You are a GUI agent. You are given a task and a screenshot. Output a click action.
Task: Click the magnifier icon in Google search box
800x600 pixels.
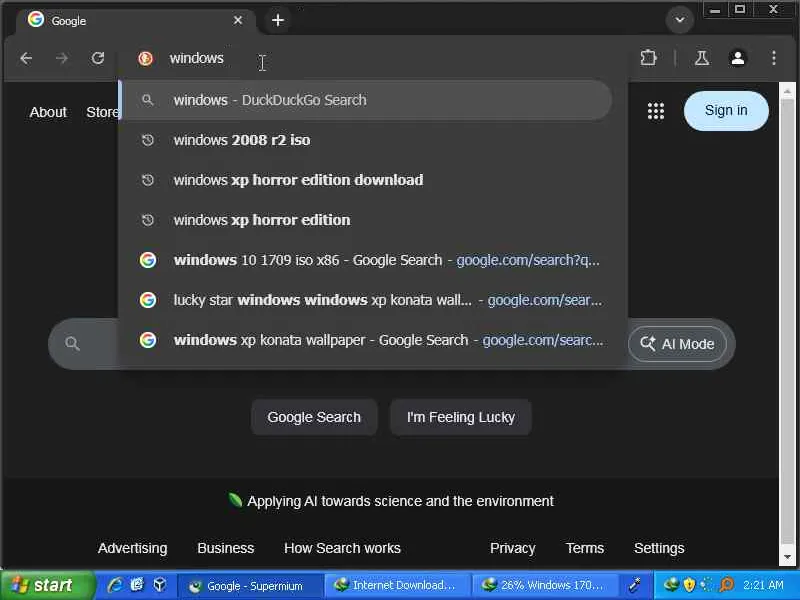pos(72,344)
